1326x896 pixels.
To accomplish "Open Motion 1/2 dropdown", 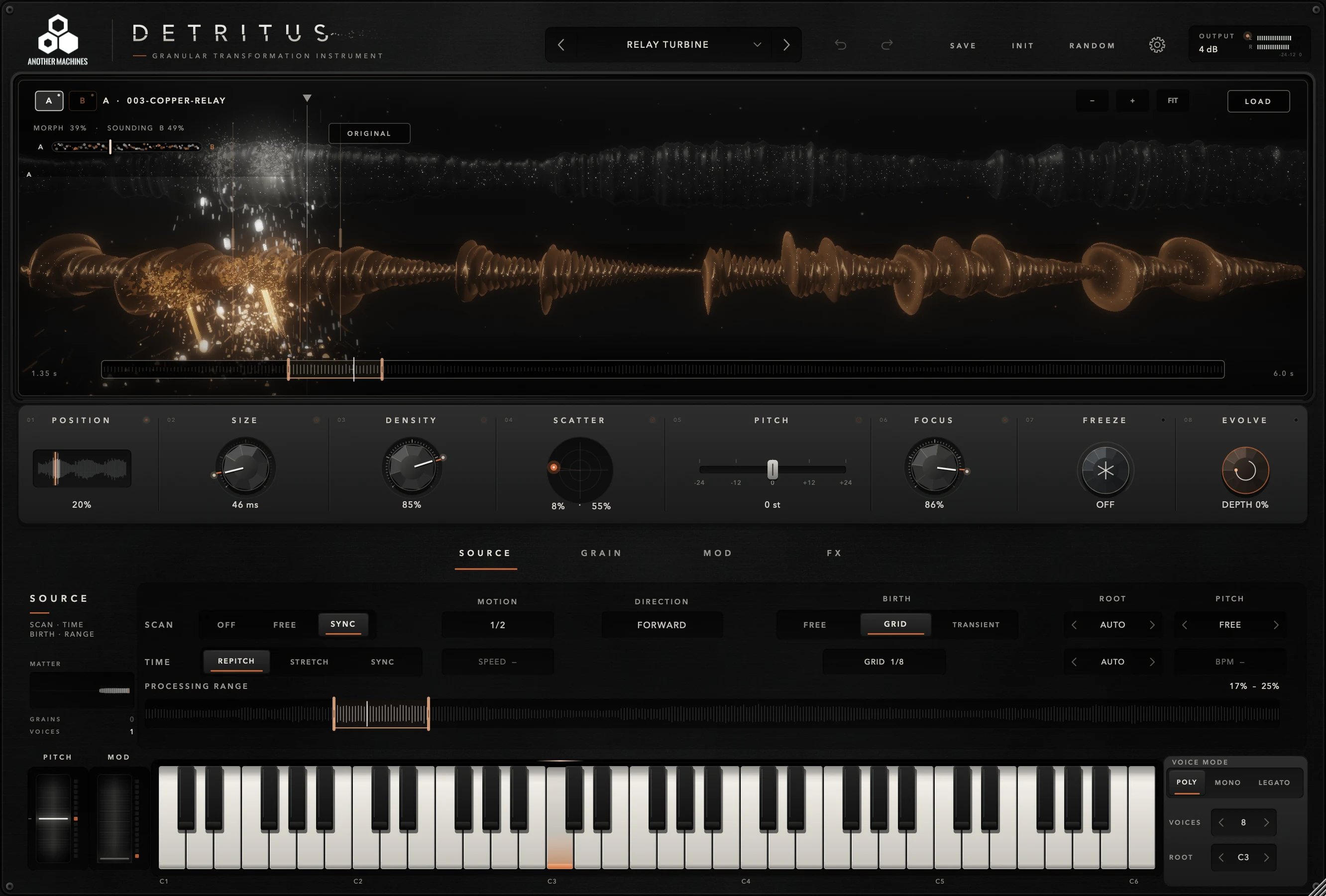I will pyautogui.click(x=498, y=625).
